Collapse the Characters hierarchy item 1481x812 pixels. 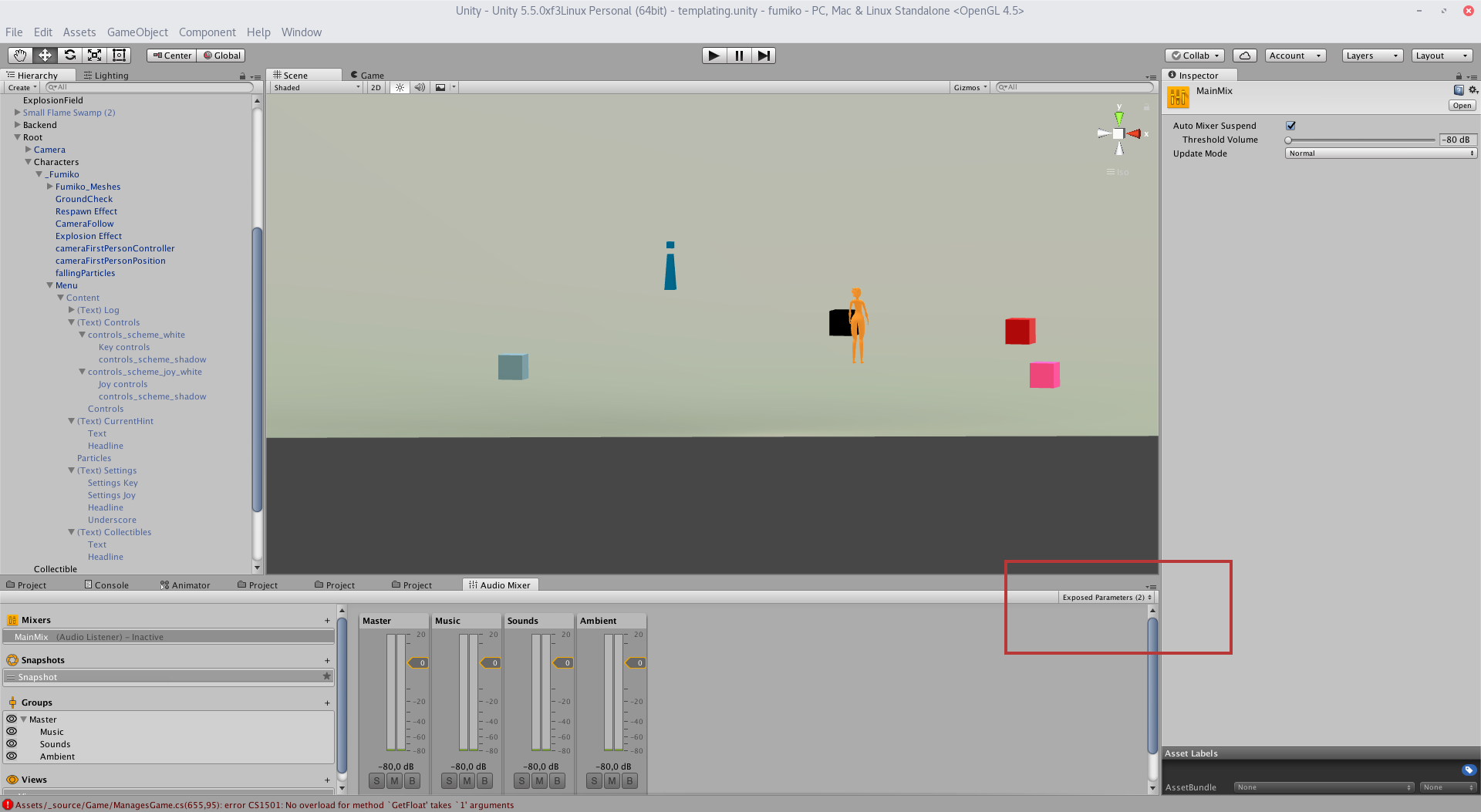click(27, 162)
